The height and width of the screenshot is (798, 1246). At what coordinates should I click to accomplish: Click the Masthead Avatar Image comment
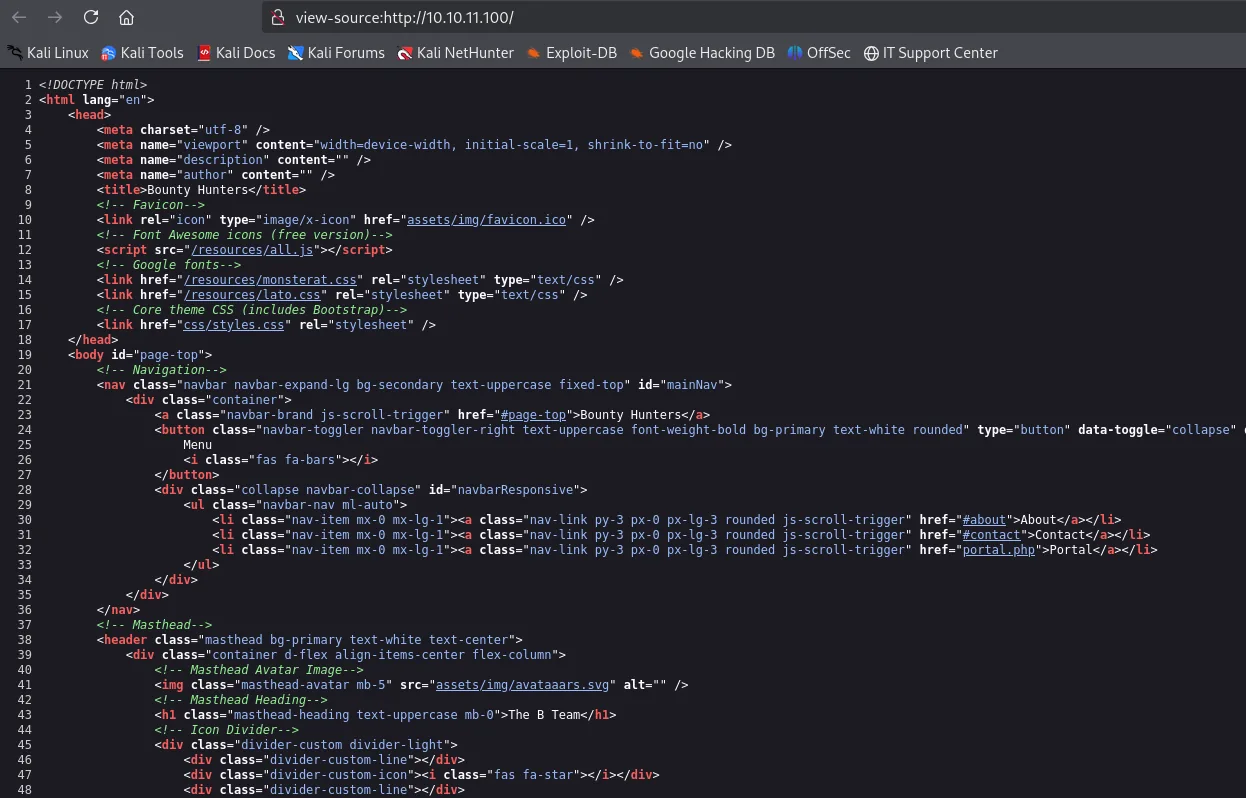point(259,670)
